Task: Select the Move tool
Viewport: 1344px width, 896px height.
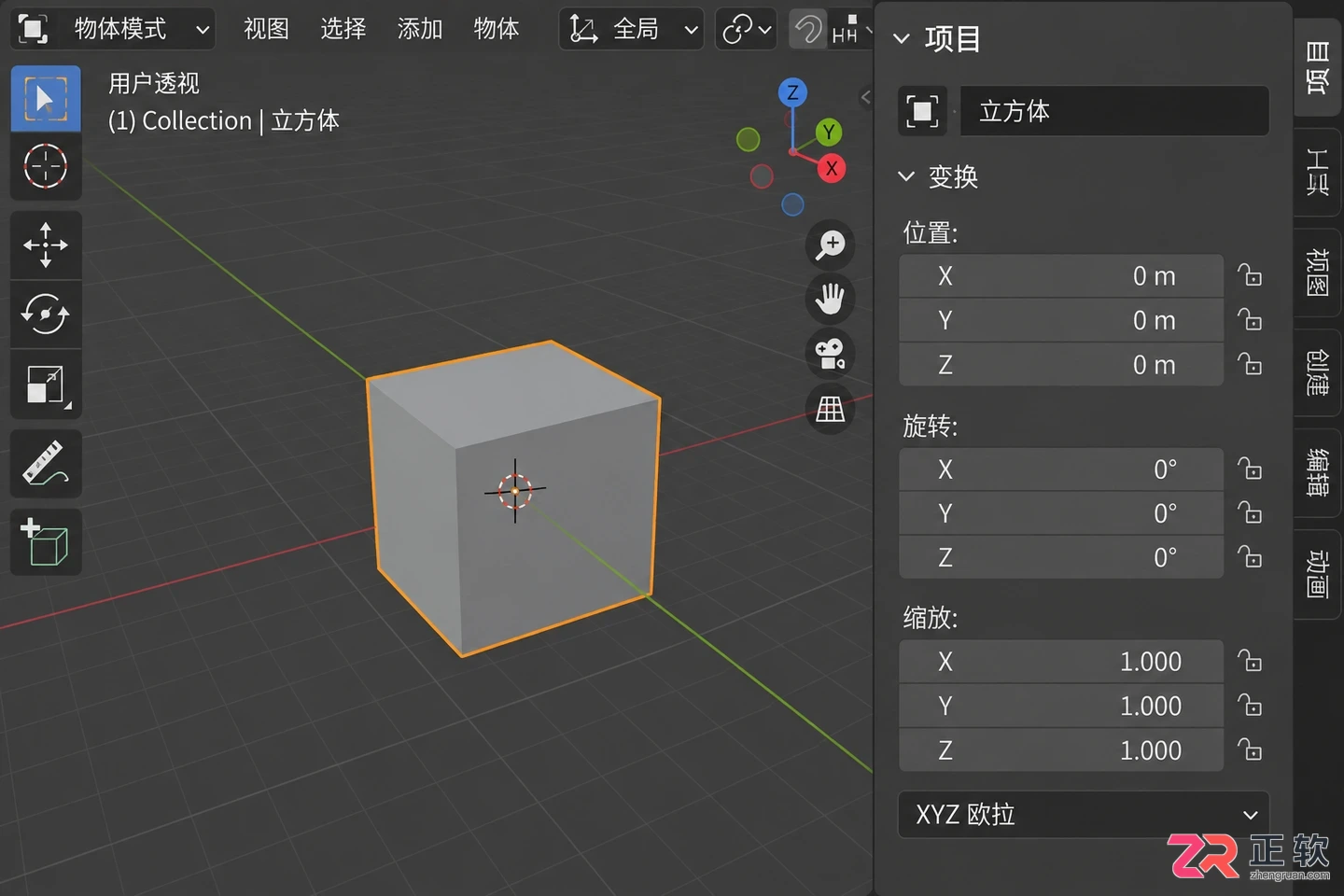Action: click(46, 245)
